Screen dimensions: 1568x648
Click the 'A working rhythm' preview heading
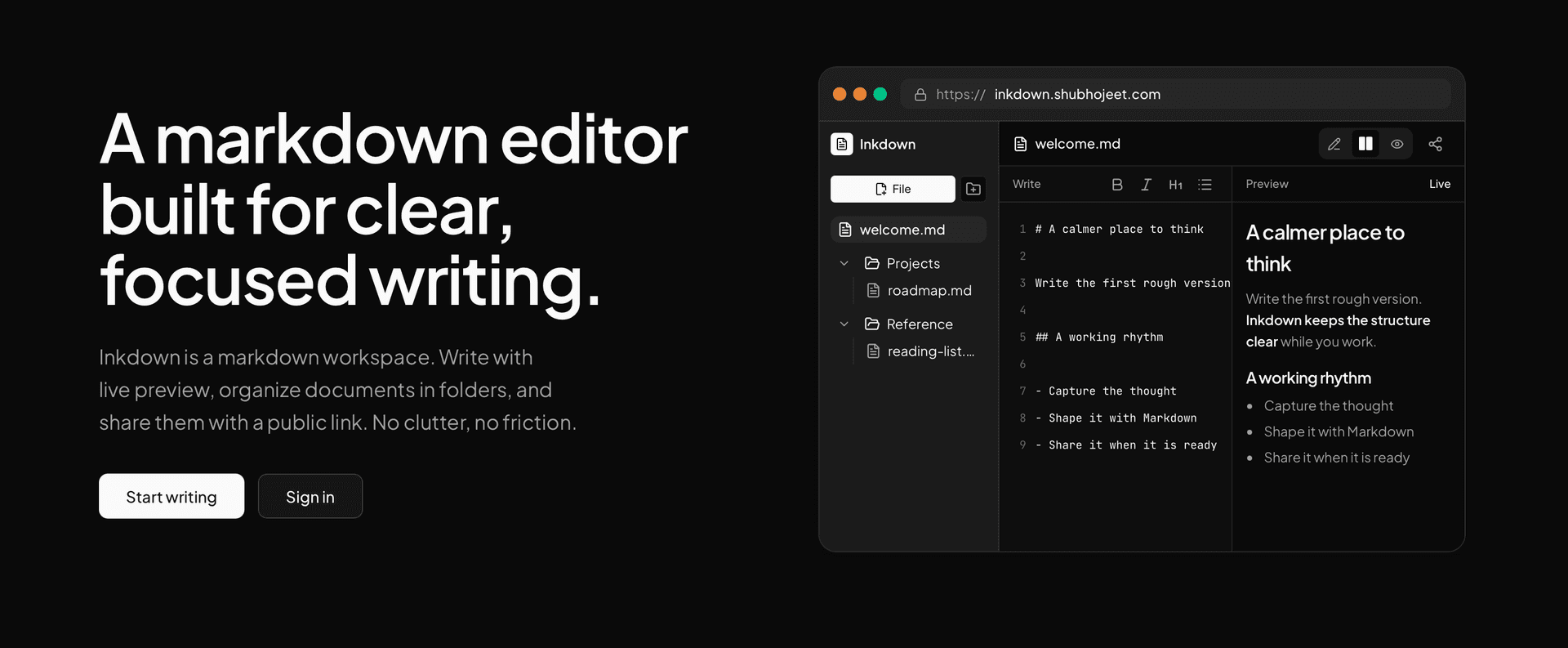1308,378
